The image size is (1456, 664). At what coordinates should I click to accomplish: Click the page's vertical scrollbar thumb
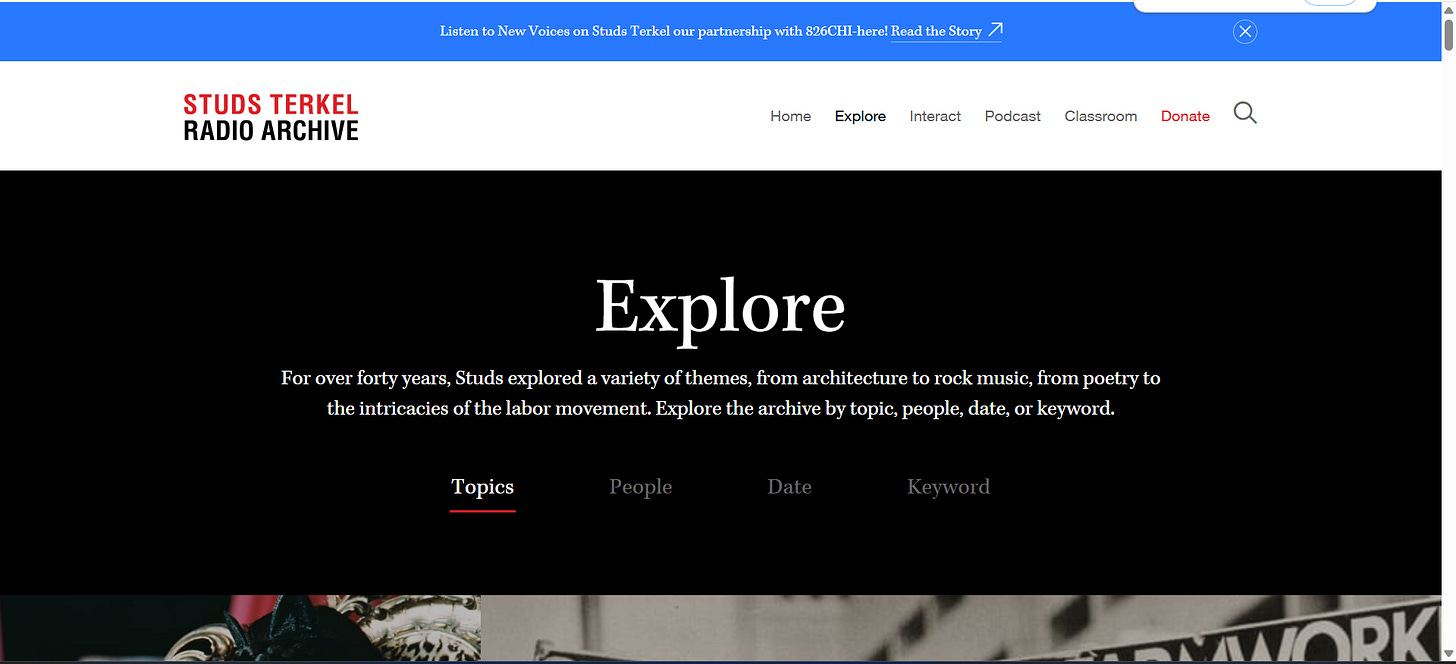coord(1447,34)
